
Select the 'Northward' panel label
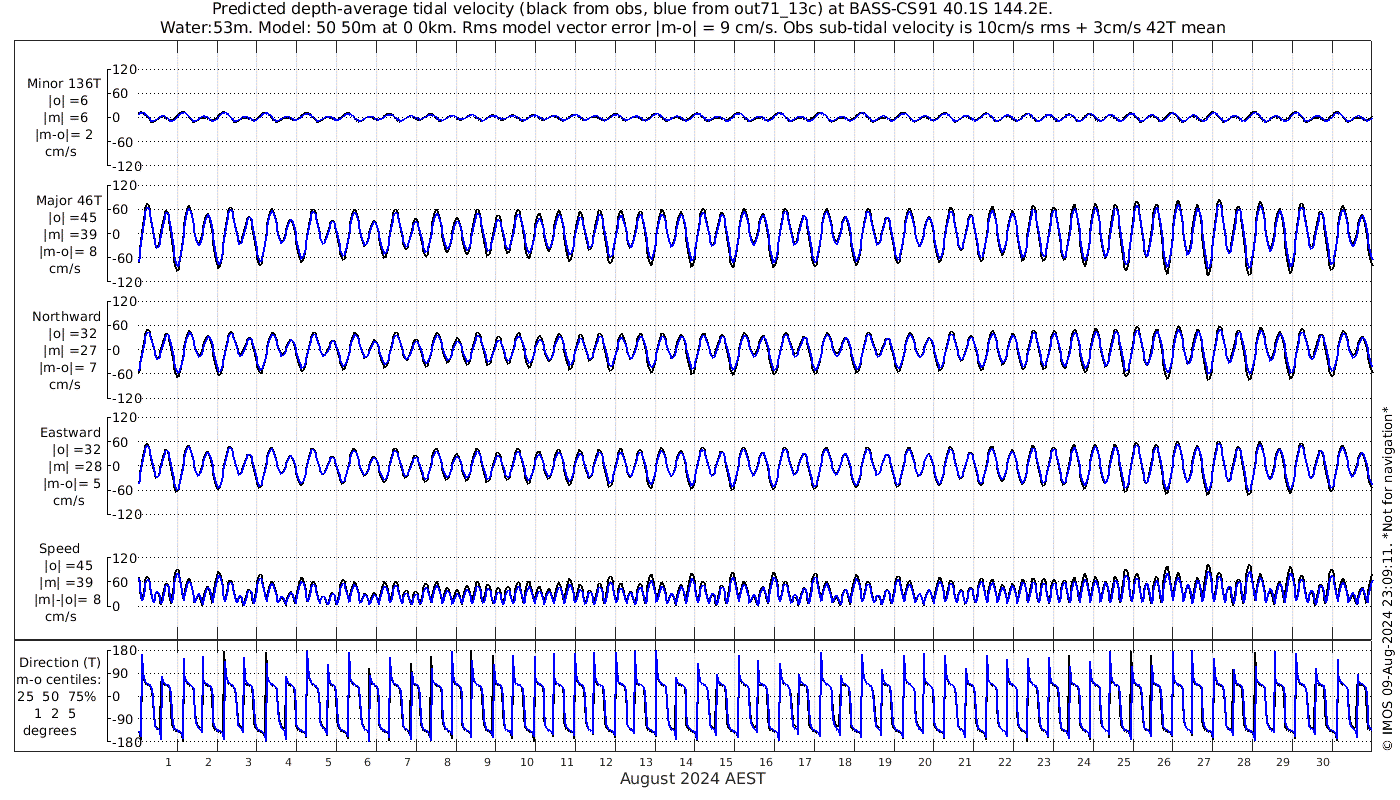(x=66, y=317)
